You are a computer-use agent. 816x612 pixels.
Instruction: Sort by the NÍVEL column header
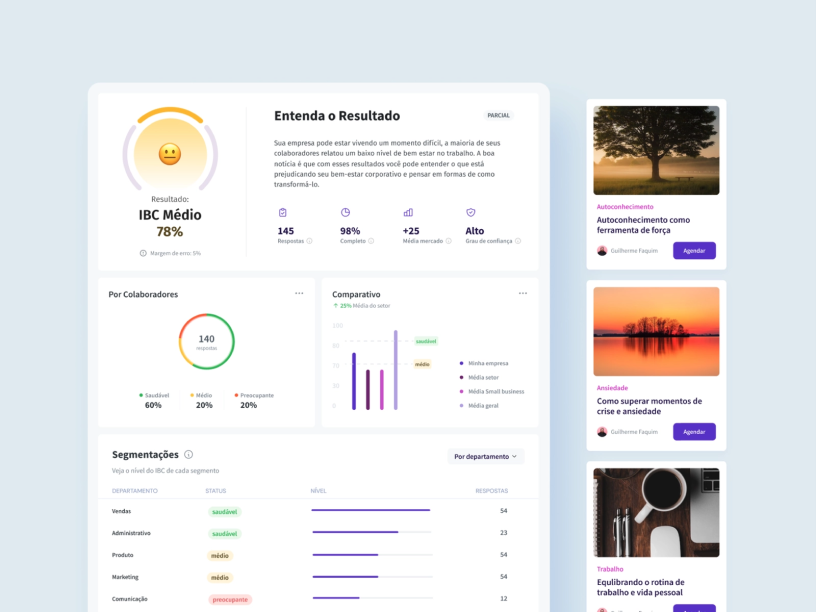coord(318,491)
